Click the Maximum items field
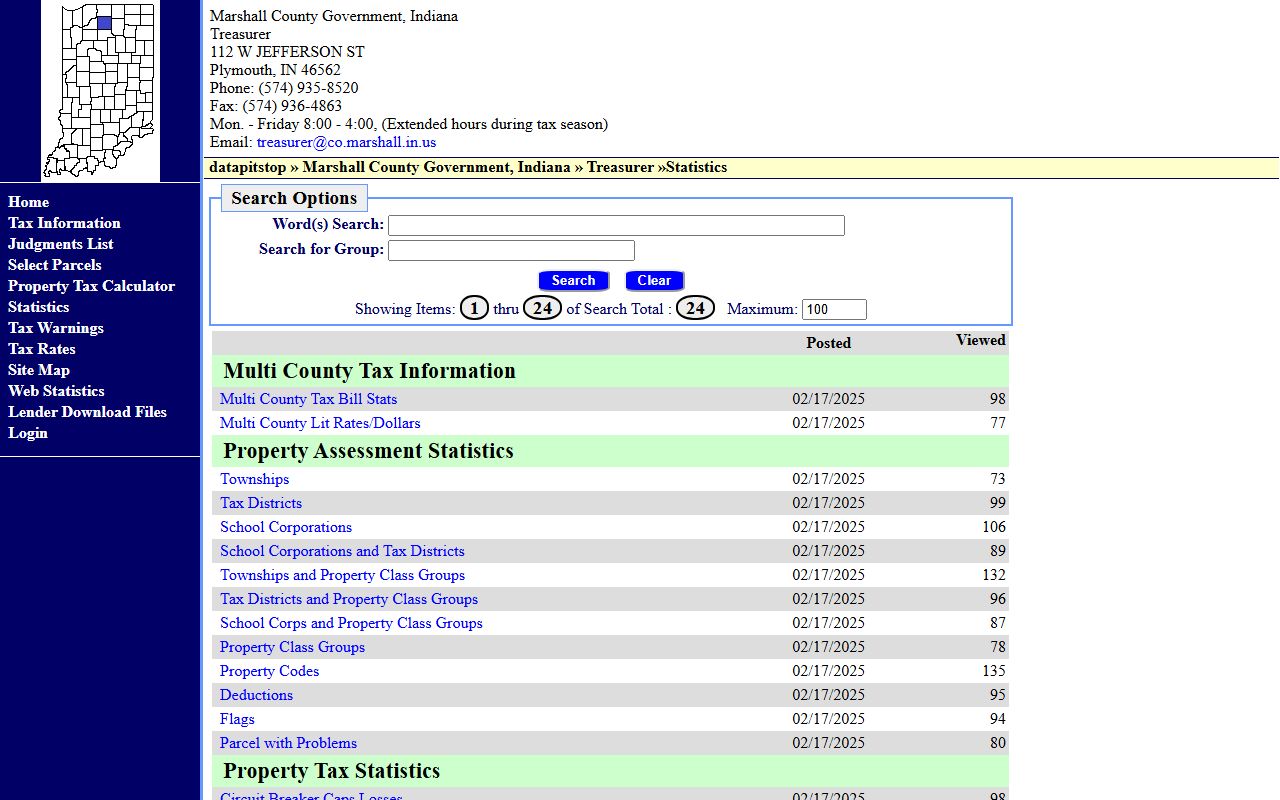This screenshot has height=800, width=1280. click(x=834, y=310)
